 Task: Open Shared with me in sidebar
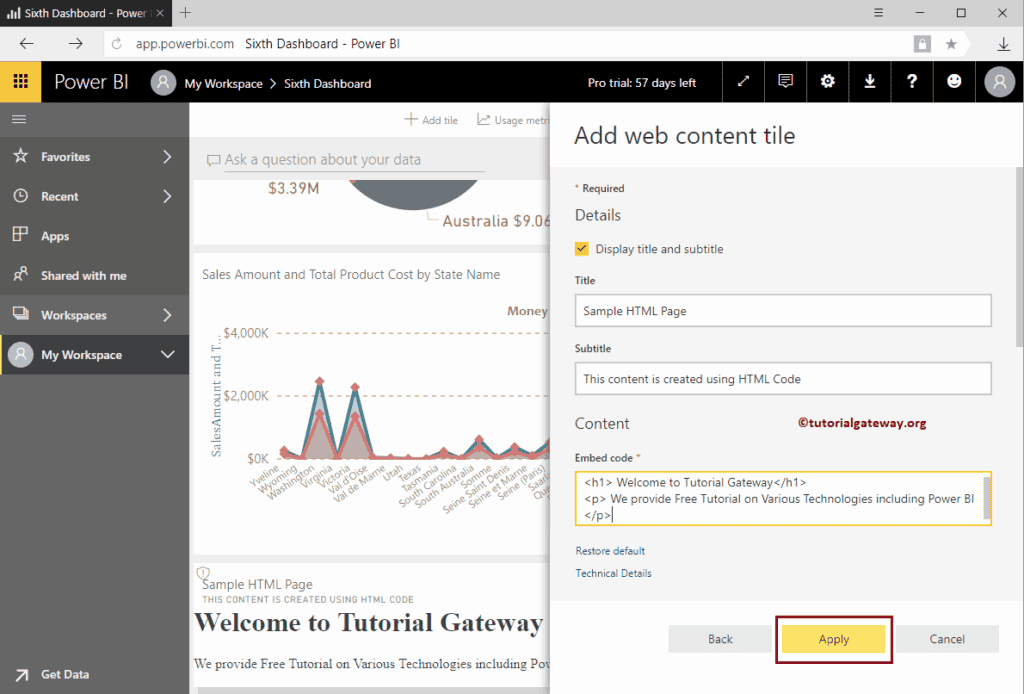click(x=83, y=276)
